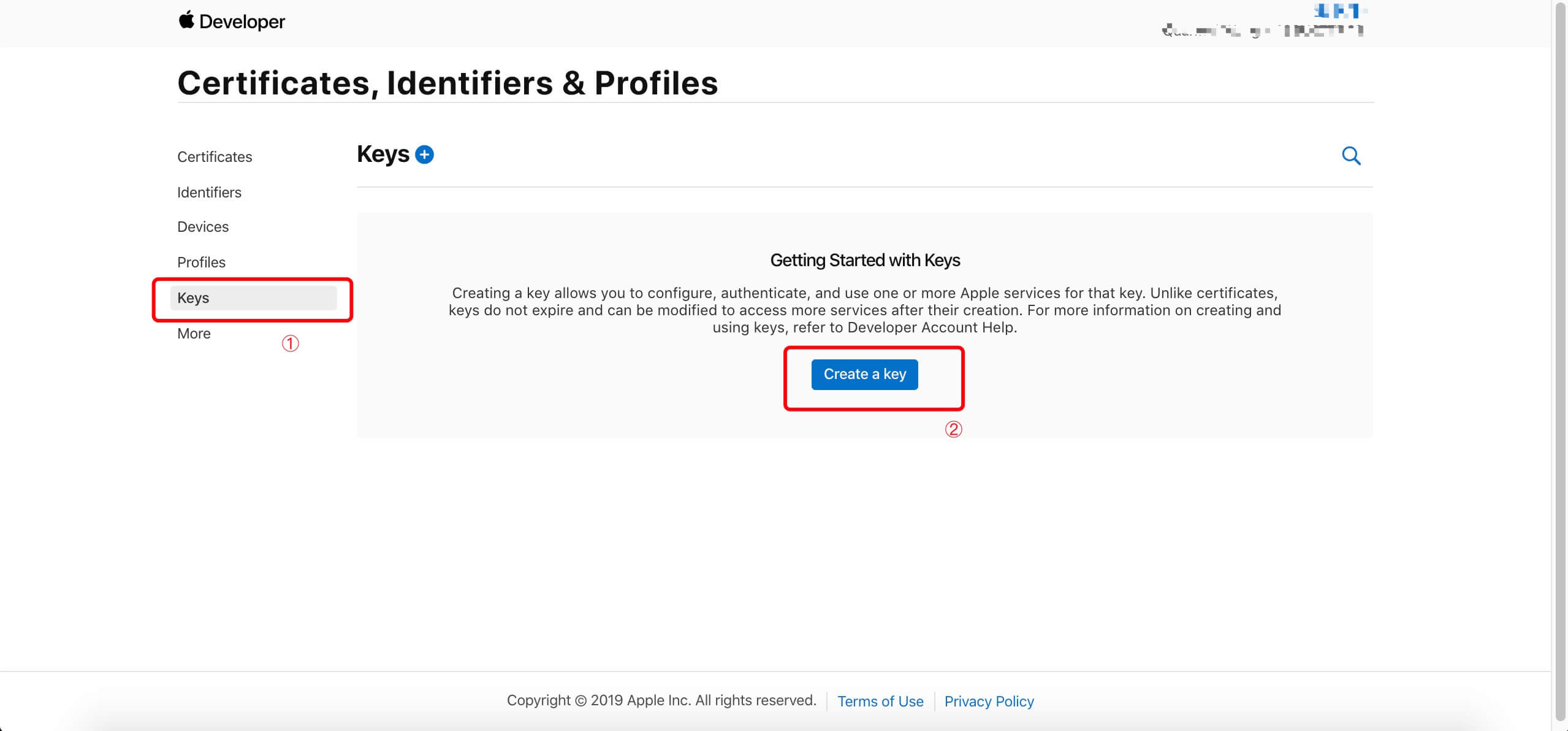
Task: Open the Privacy Policy link
Action: [989, 700]
